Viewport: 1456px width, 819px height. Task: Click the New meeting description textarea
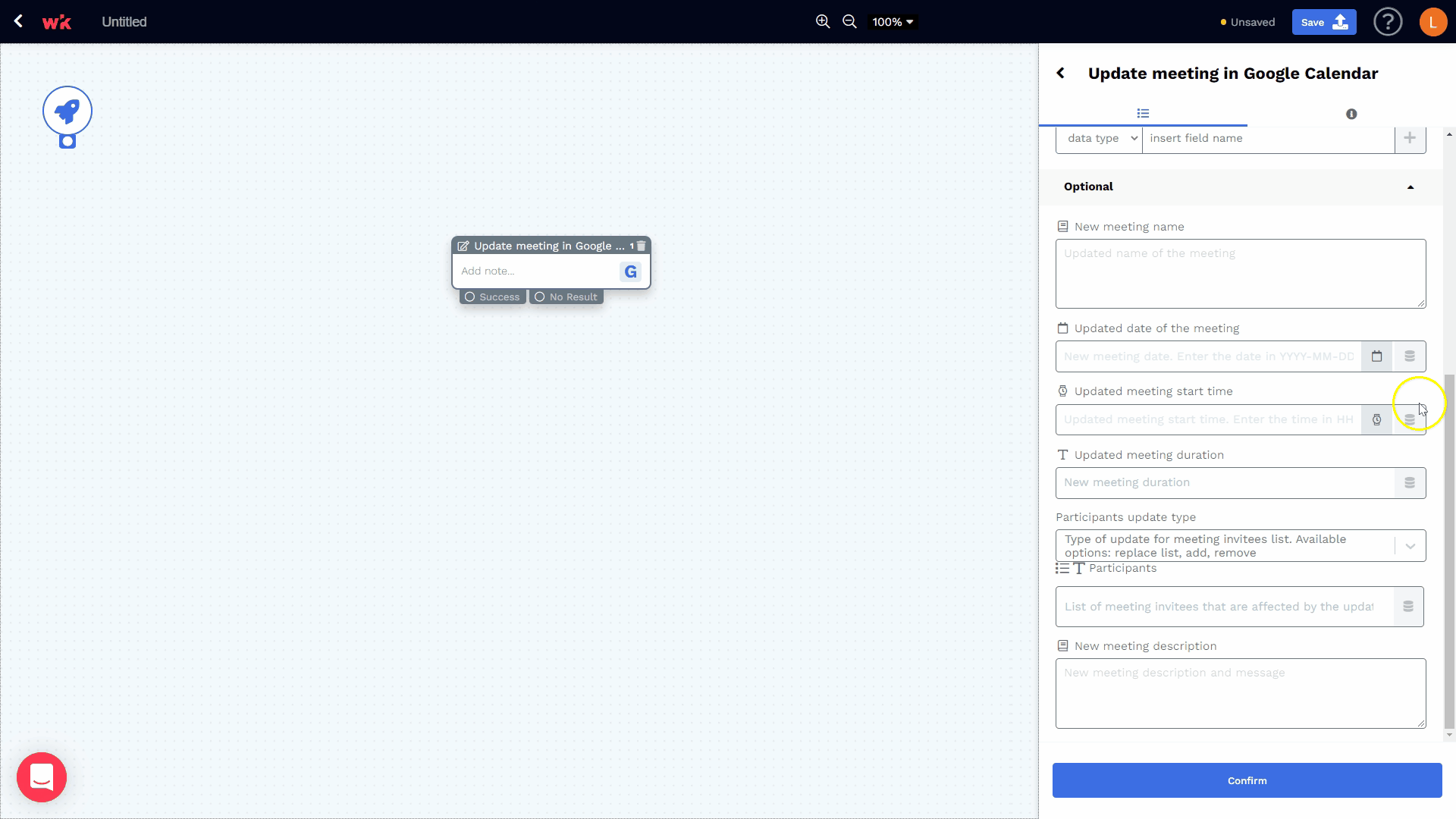click(1241, 694)
